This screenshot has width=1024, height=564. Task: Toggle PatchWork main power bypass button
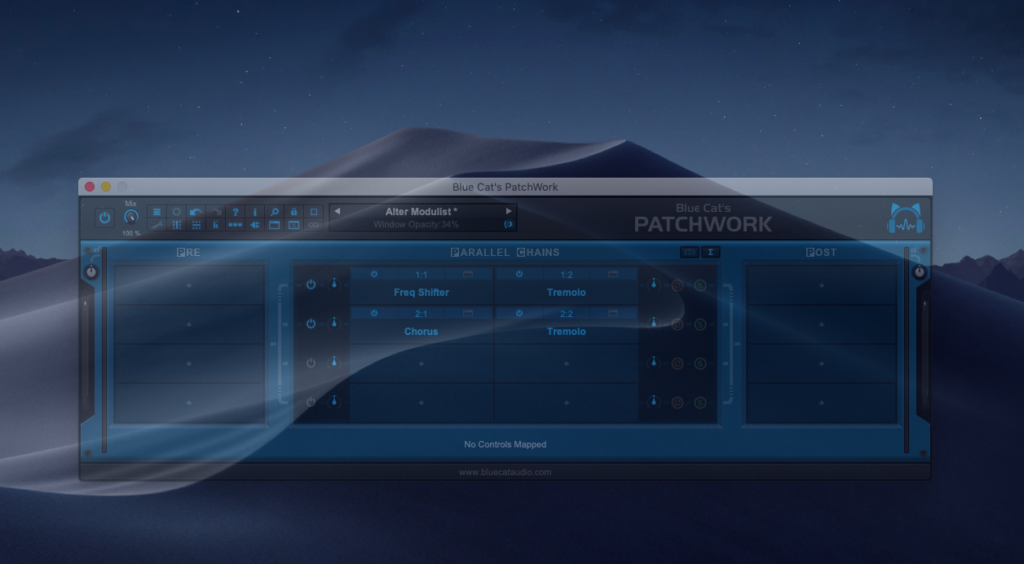point(104,217)
